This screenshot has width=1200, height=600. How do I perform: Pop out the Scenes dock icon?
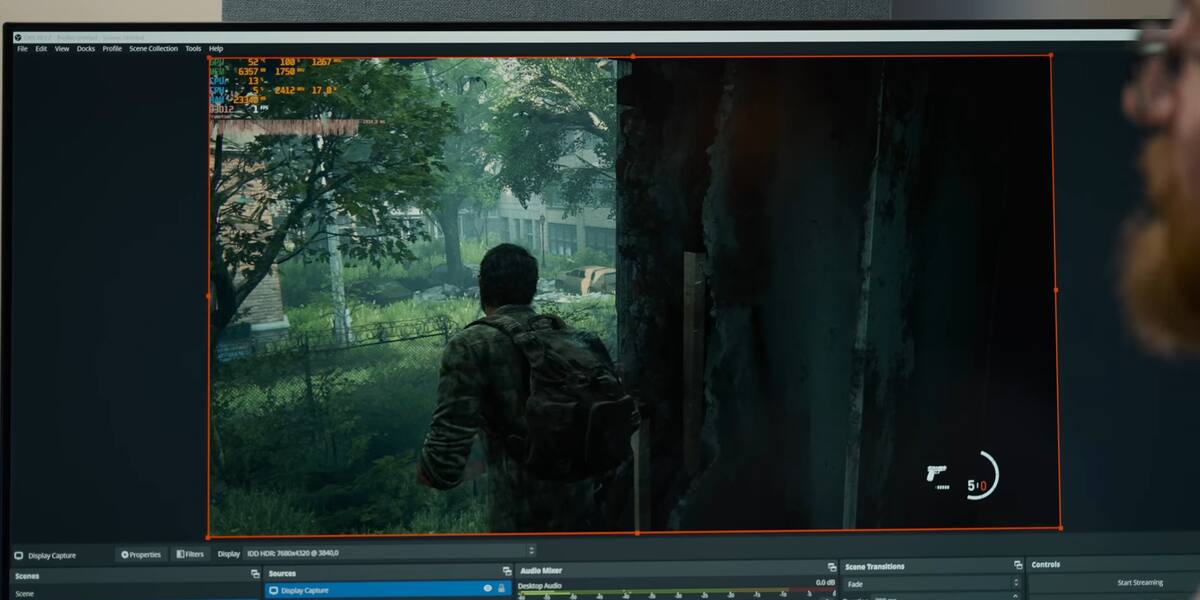pos(255,575)
